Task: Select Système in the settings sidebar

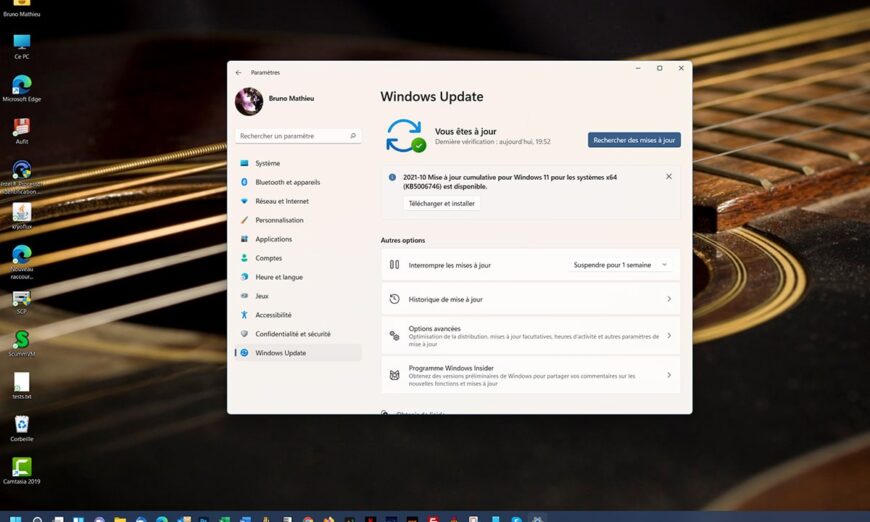Action: coord(267,163)
